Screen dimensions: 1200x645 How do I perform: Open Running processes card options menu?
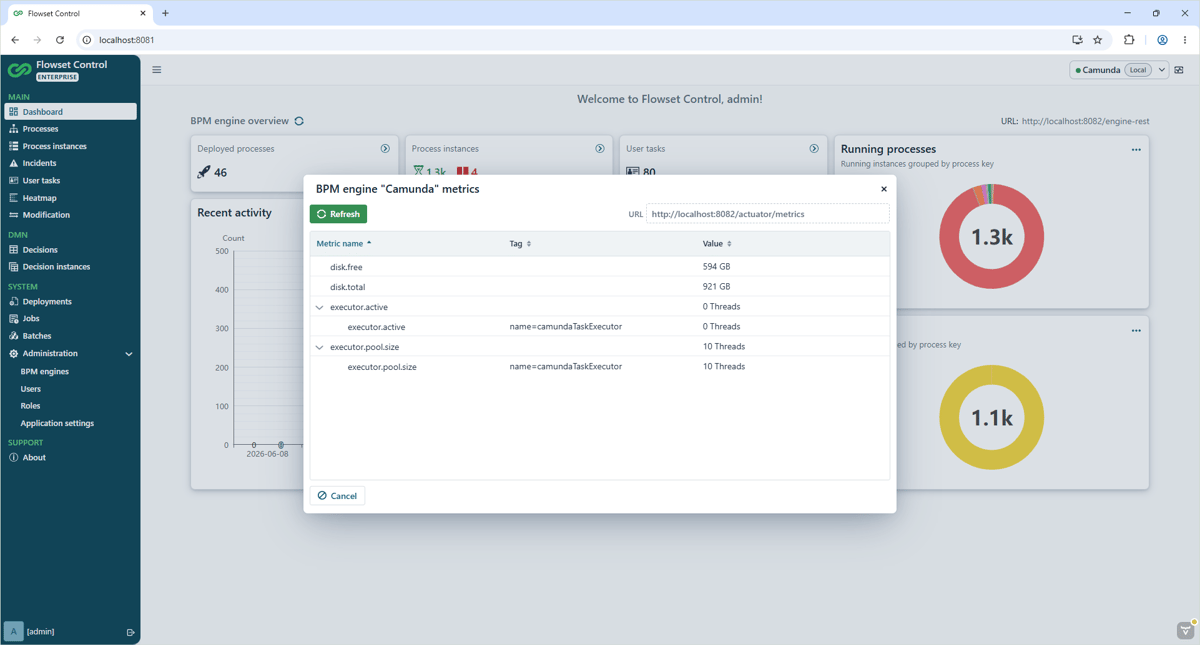pyautogui.click(x=1136, y=150)
